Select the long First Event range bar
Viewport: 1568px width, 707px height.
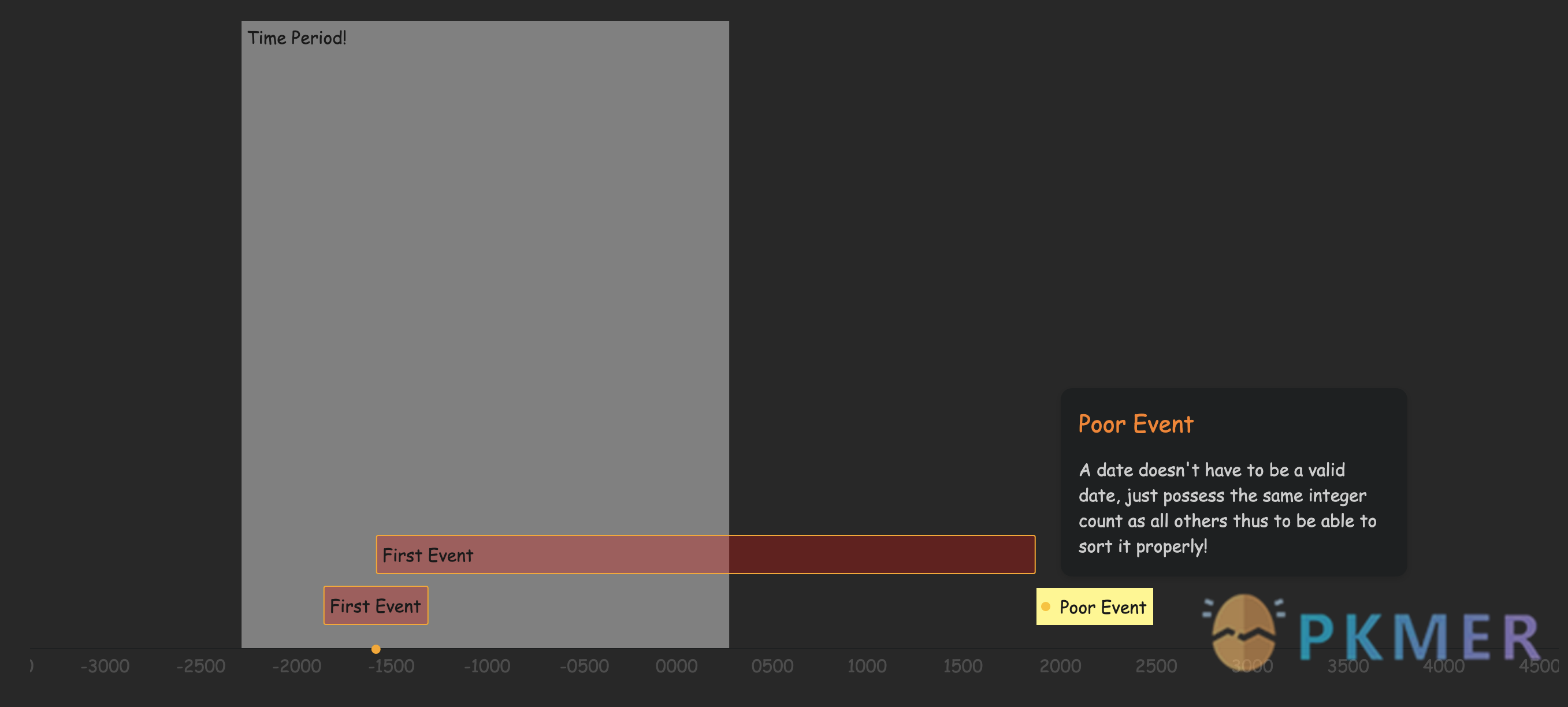(x=705, y=555)
